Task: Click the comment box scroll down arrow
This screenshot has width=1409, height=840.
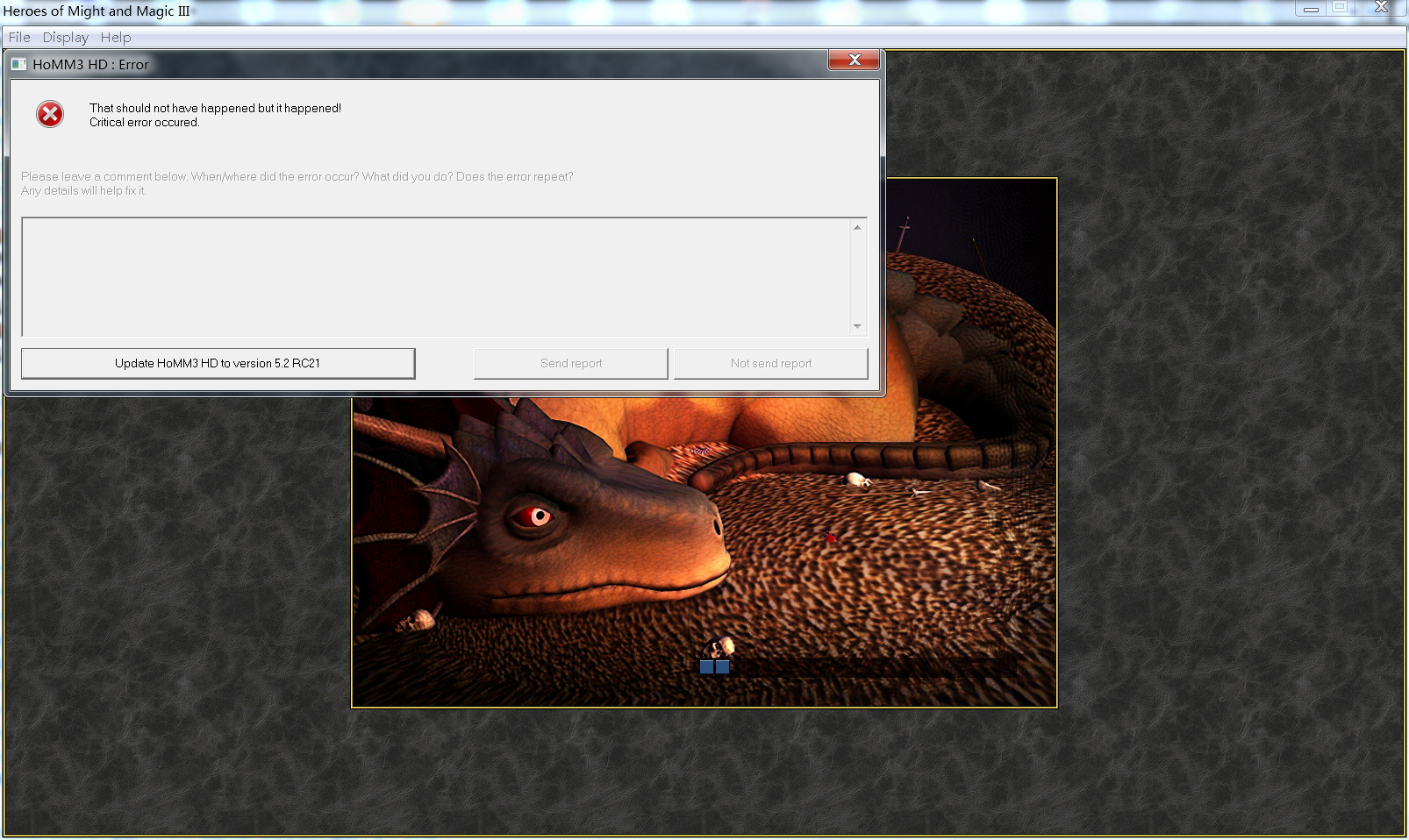Action: (857, 326)
